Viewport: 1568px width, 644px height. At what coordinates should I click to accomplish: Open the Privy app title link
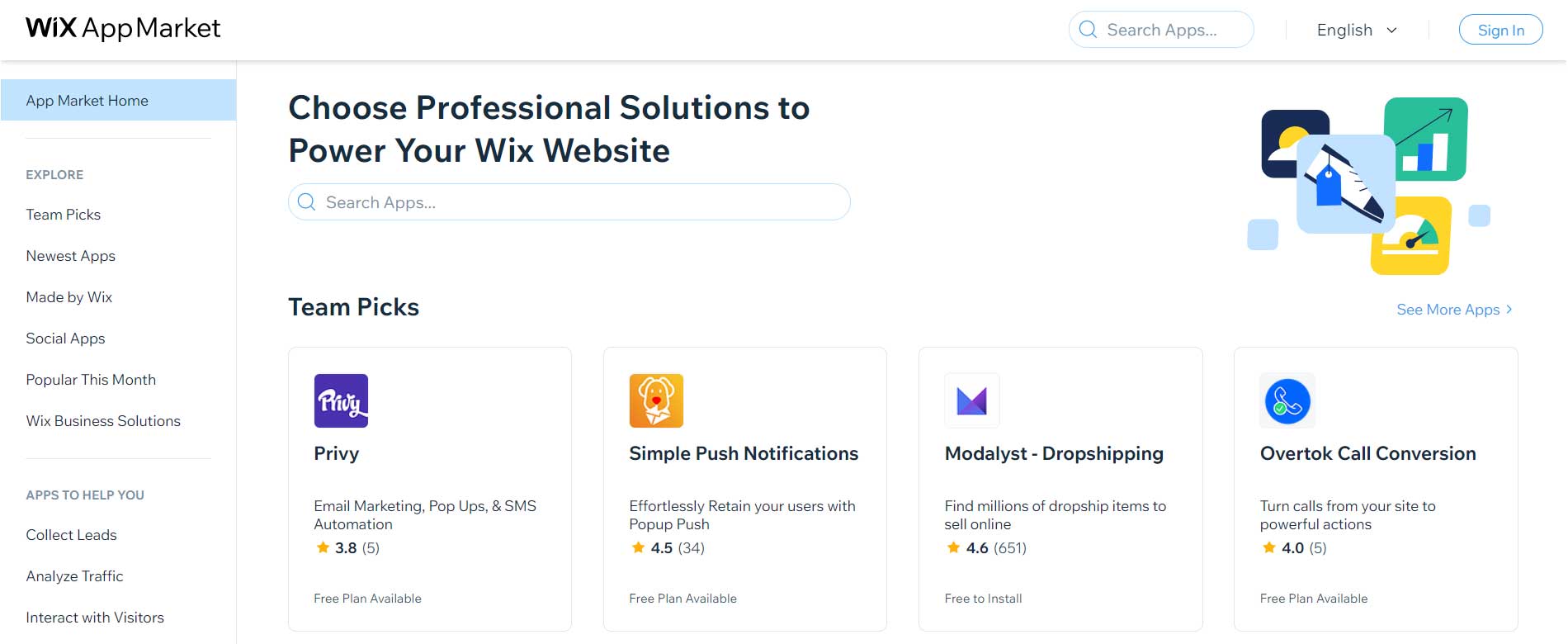point(337,453)
